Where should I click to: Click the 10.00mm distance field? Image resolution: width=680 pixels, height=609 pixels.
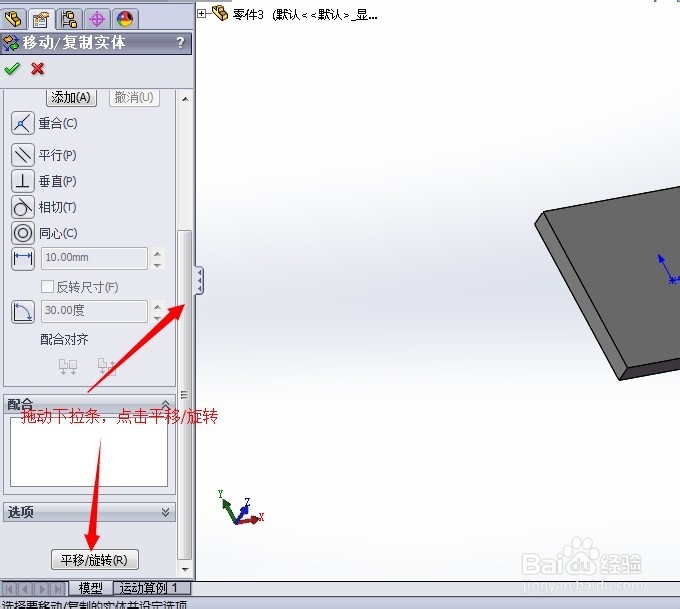[x=94, y=258]
